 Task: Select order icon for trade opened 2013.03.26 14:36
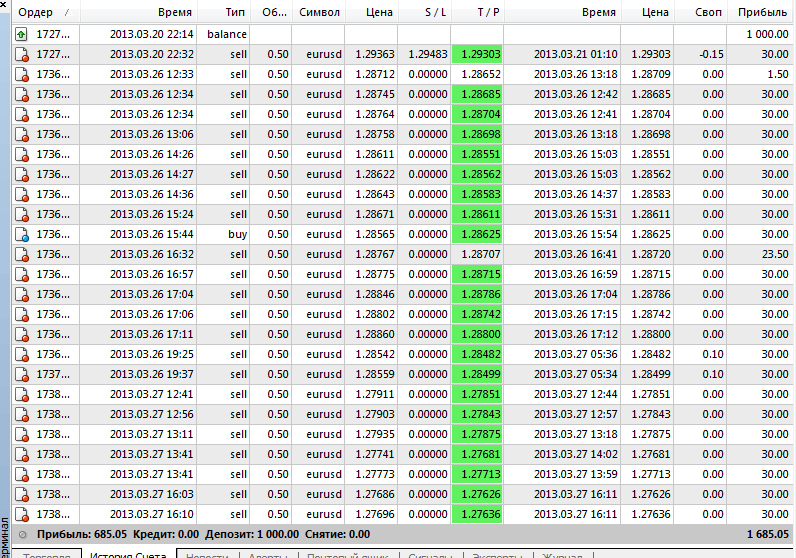coord(22,194)
